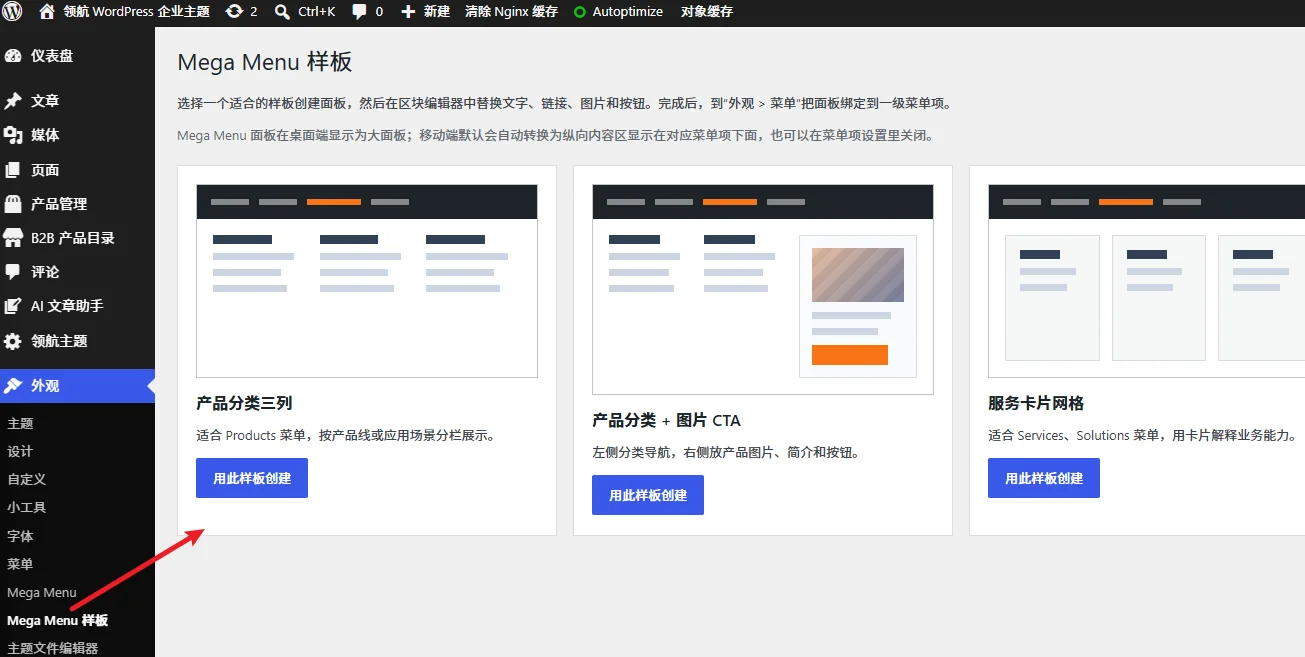This screenshot has height=657, width=1305.
Task: Go to 媒体 library menu
Action: point(45,135)
